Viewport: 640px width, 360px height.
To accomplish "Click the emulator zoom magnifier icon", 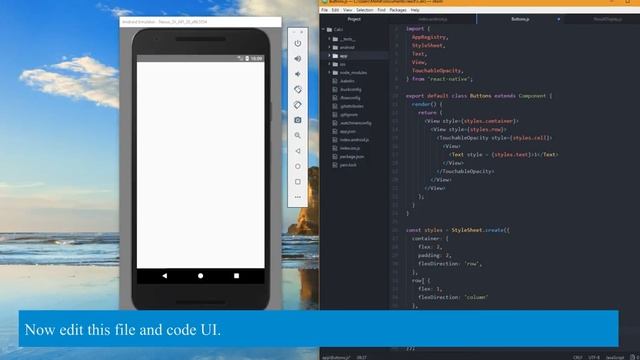I will point(298,136).
